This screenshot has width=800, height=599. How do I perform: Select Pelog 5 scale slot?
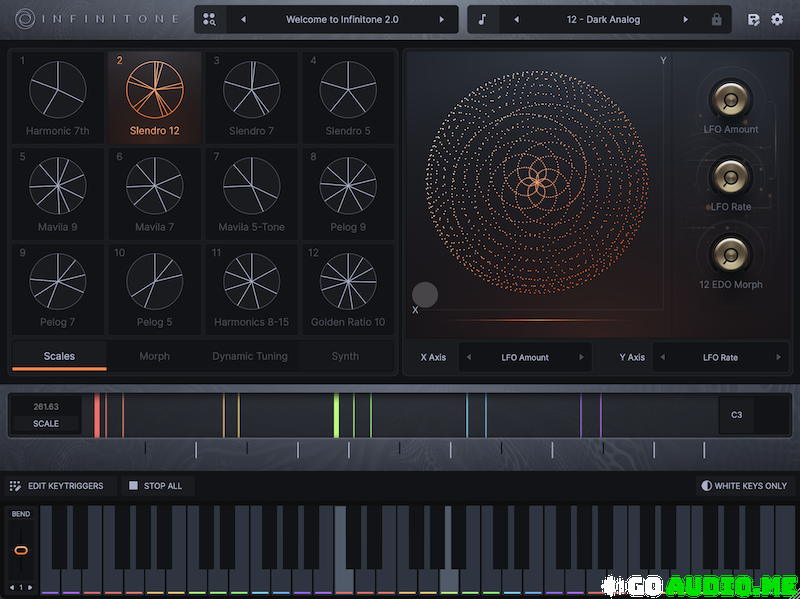point(155,289)
